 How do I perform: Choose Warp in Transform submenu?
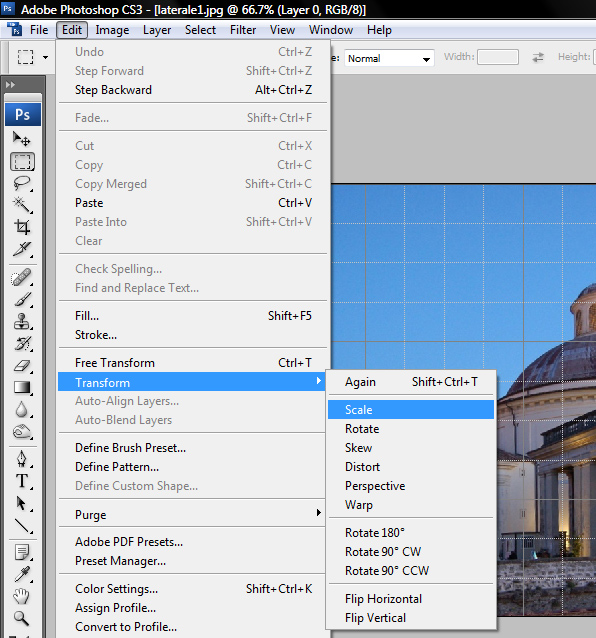(411, 505)
